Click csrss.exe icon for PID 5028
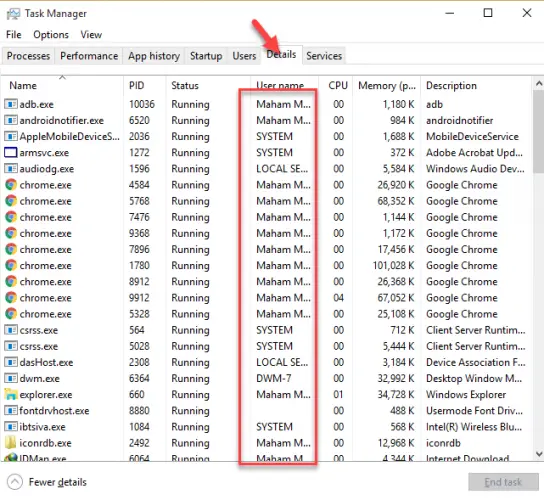The width and height of the screenshot is (544, 500). [x=11, y=346]
